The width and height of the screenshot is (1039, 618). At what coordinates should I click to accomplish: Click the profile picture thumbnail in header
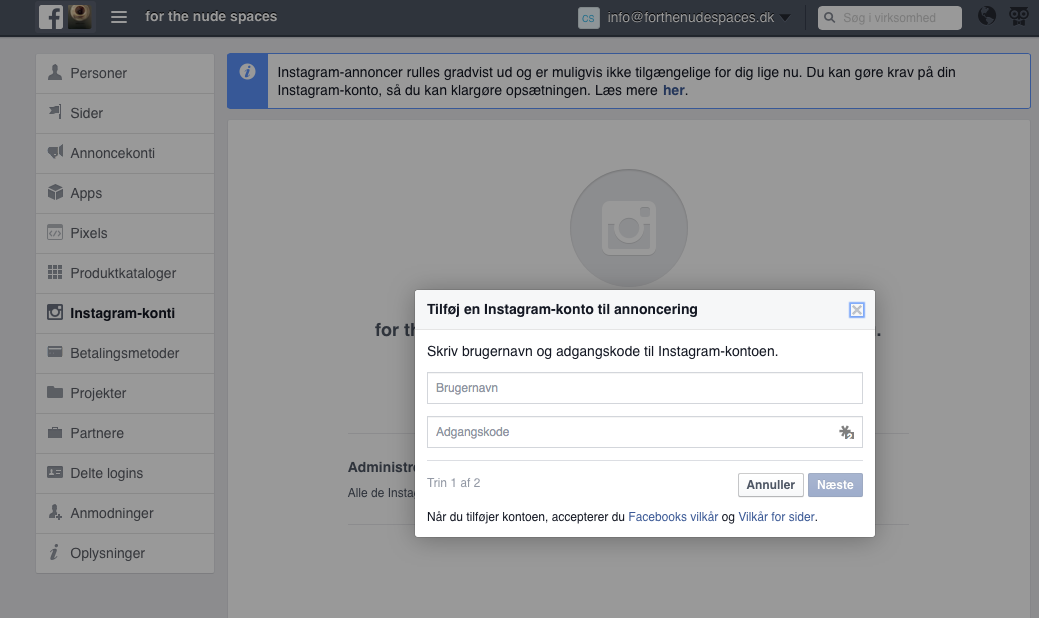coord(80,17)
